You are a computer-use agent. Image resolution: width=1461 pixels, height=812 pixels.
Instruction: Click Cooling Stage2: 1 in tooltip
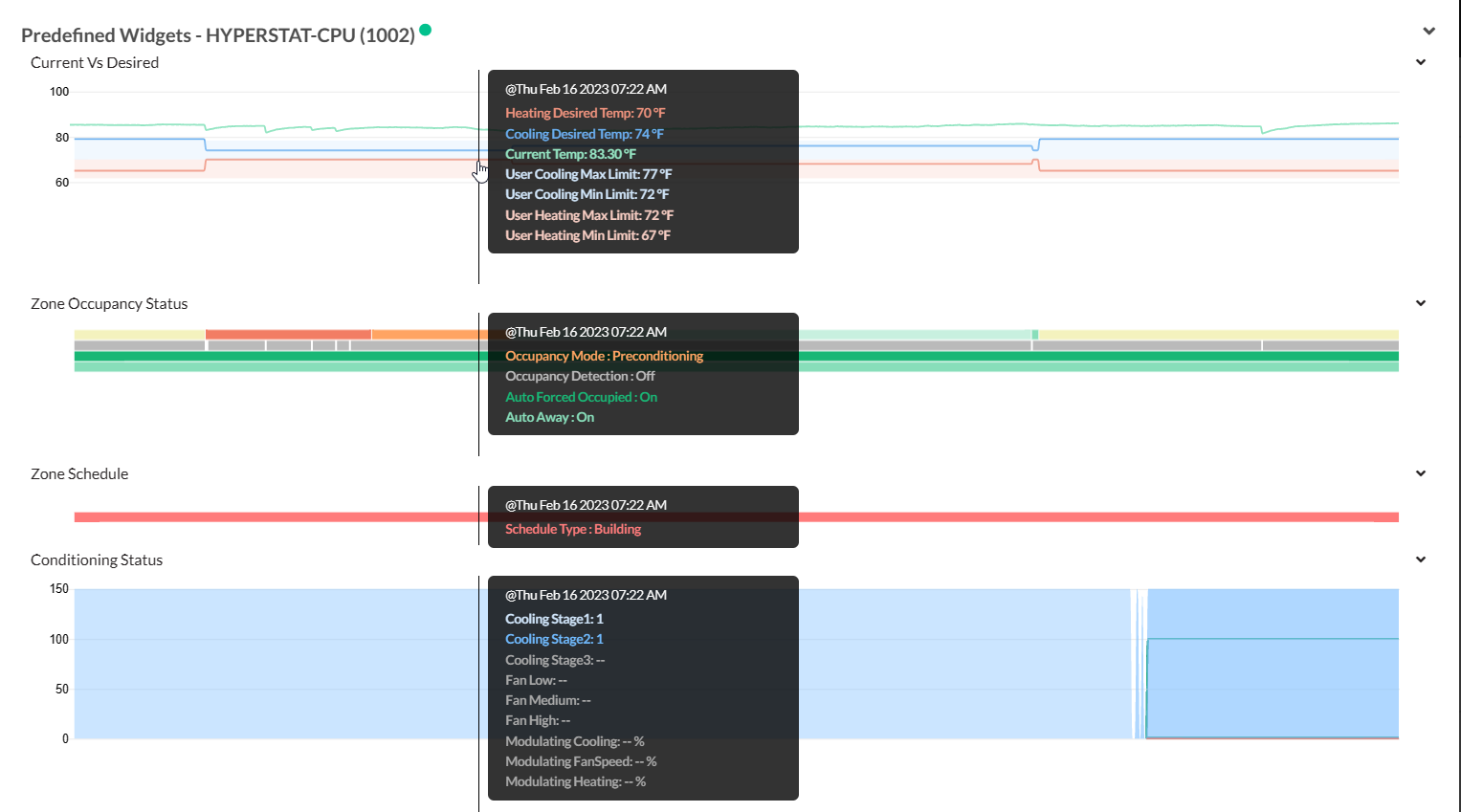click(x=555, y=639)
